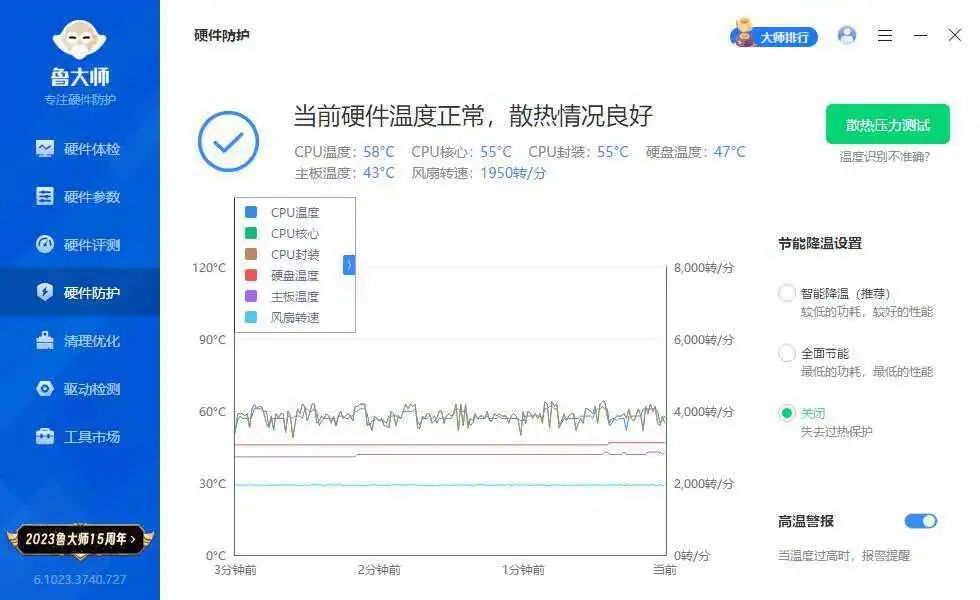Select 智能降温 (推荐) radio option

787,293
